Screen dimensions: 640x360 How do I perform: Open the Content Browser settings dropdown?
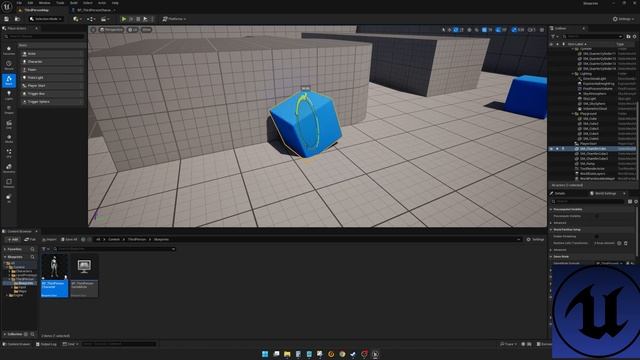536,240
